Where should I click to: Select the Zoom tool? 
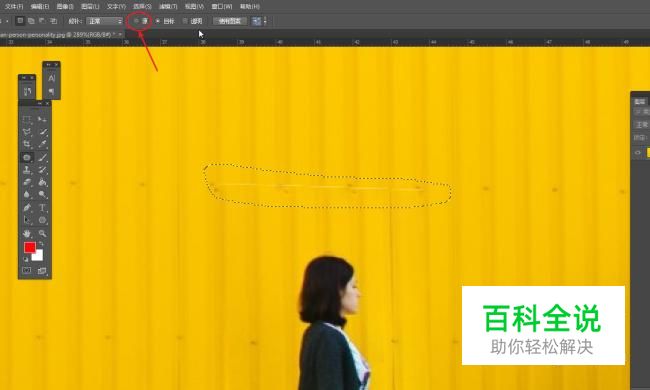(42, 233)
